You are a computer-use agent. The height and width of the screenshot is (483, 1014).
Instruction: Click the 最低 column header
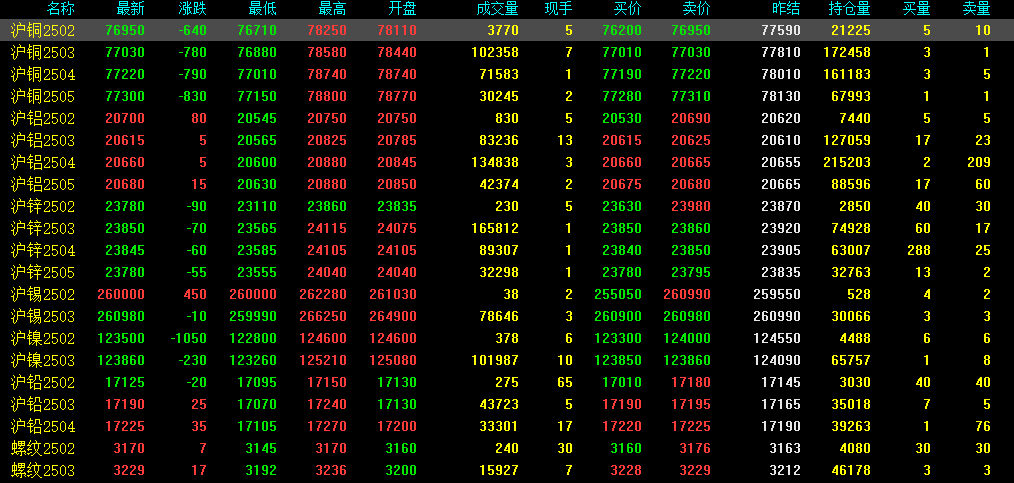[x=263, y=8]
